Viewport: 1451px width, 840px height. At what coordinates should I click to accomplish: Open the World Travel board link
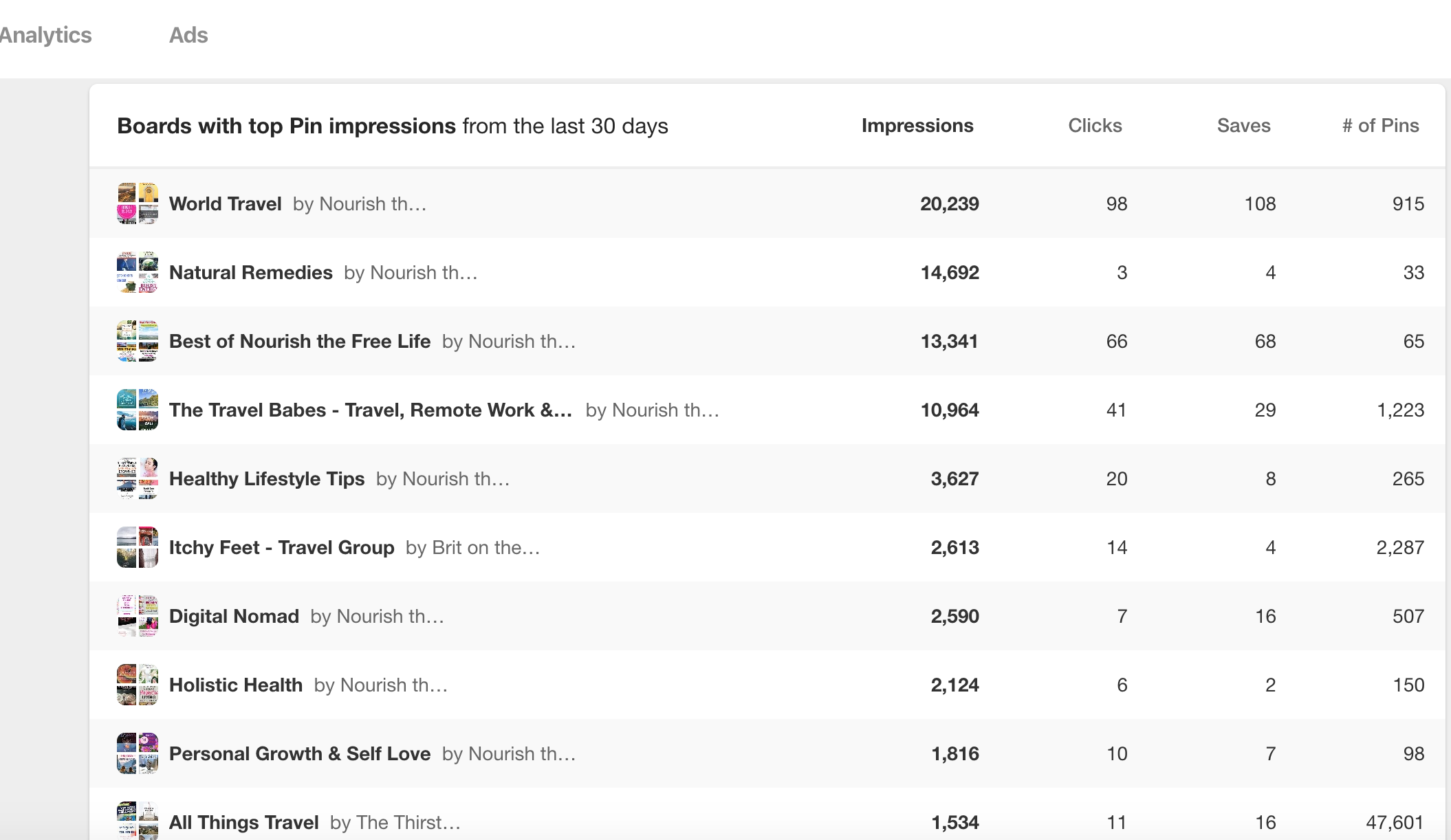click(226, 204)
